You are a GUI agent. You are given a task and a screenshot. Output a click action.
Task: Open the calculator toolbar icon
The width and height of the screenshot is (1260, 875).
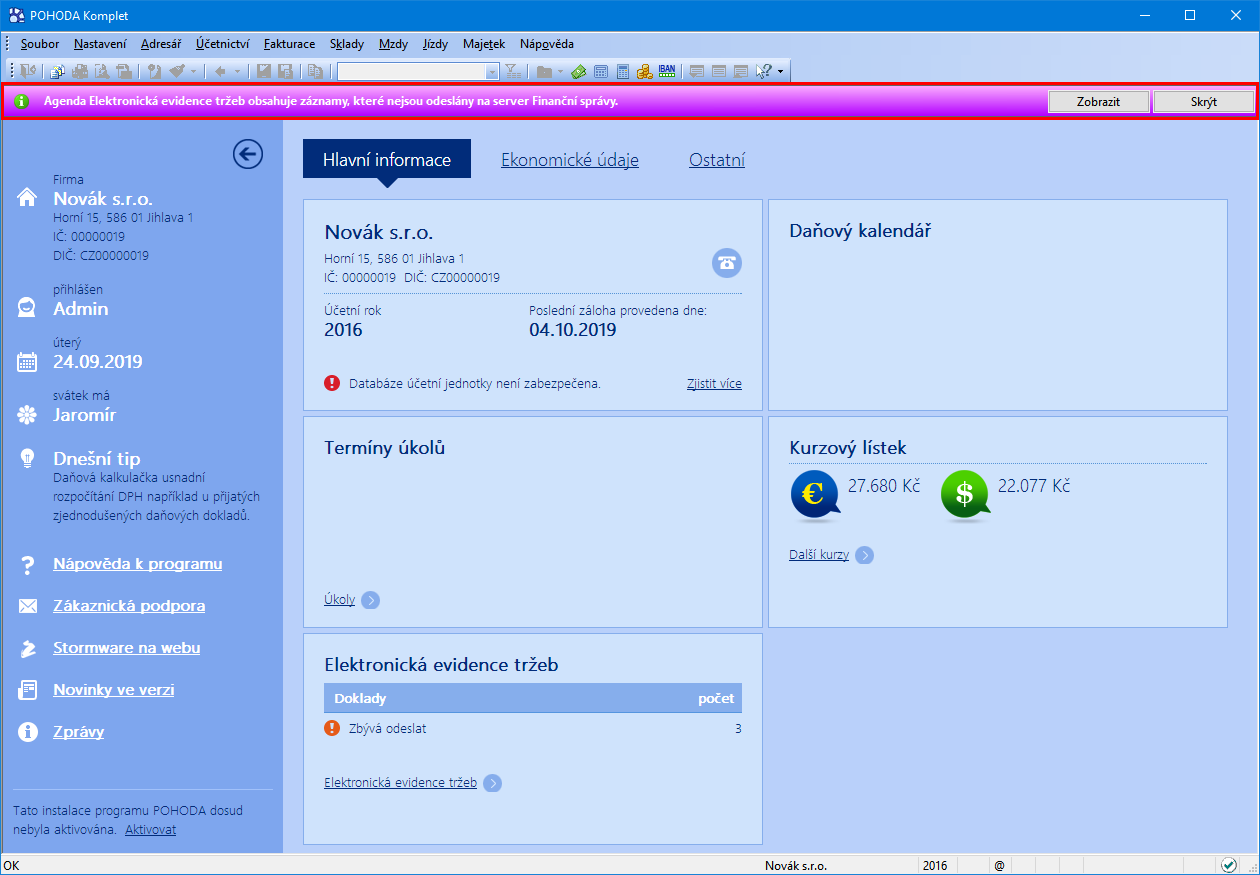click(623, 71)
